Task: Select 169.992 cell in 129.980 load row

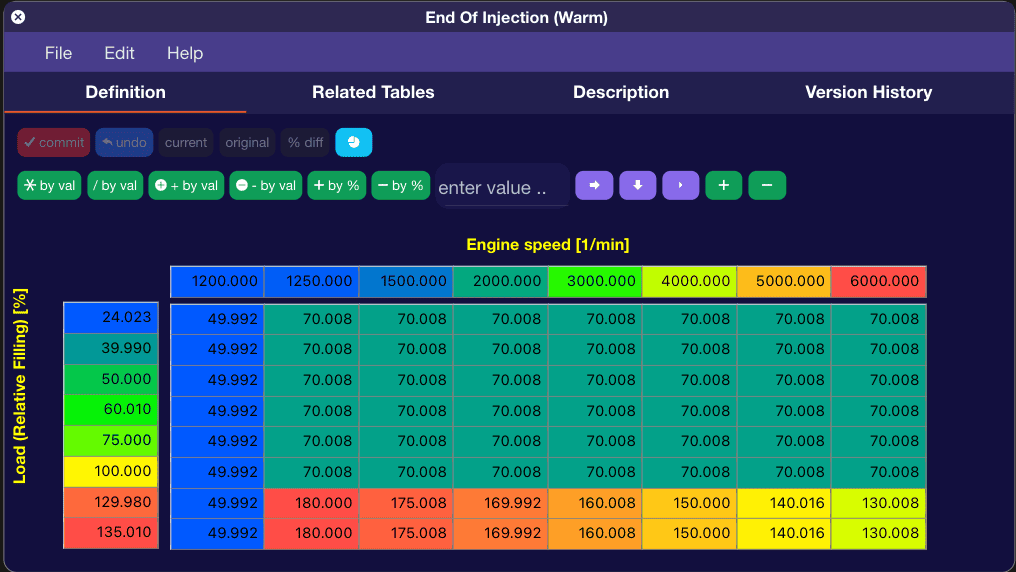Action: pyautogui.click(x=501, y=503)
